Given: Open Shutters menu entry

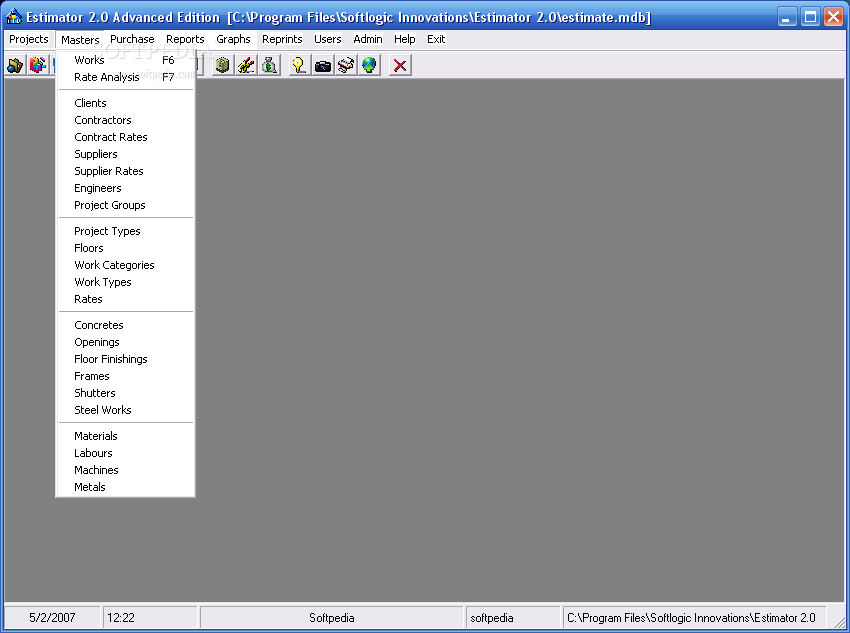Looking at the screenshot, I should 125,393.
